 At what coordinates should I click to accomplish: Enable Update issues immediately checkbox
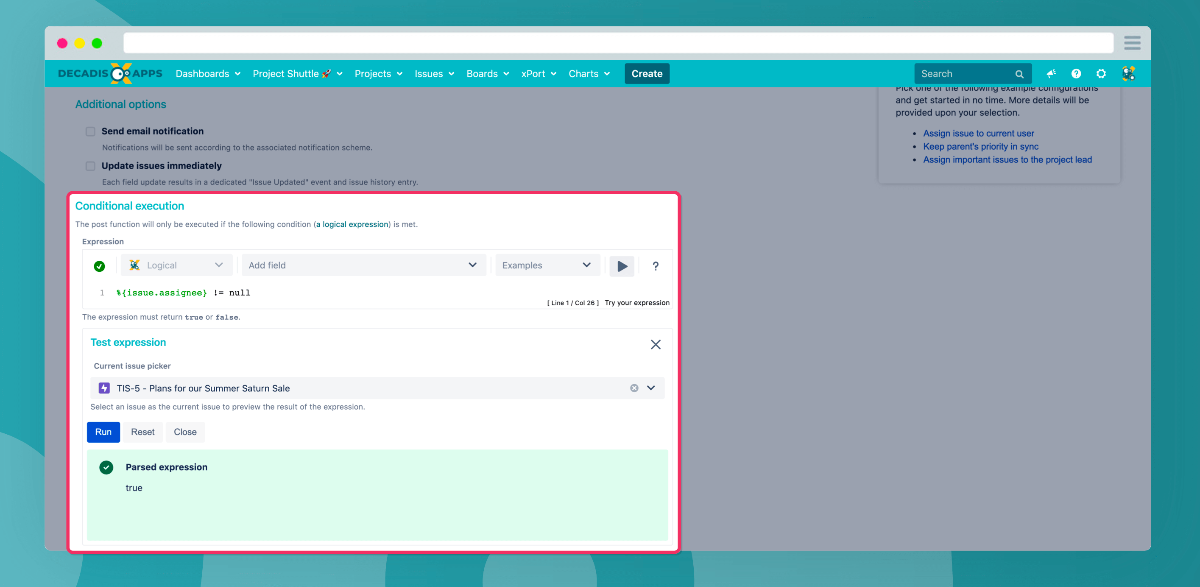pos(90,166)
